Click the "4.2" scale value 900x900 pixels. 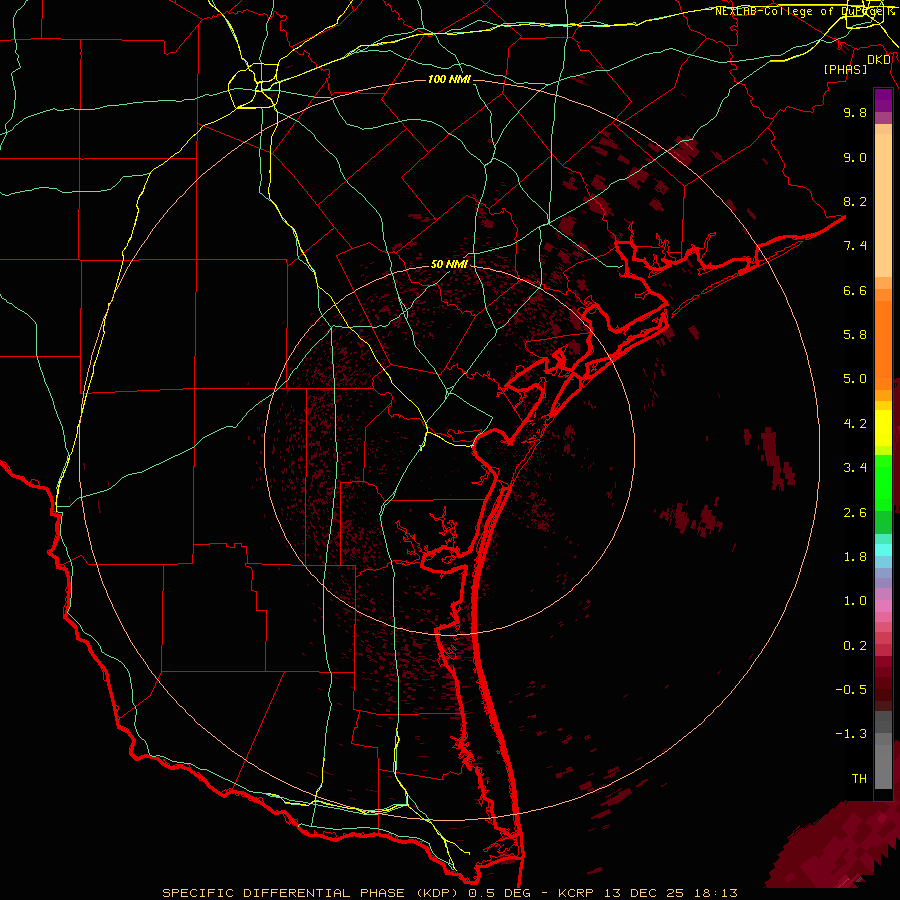click(x=855, y=424)
